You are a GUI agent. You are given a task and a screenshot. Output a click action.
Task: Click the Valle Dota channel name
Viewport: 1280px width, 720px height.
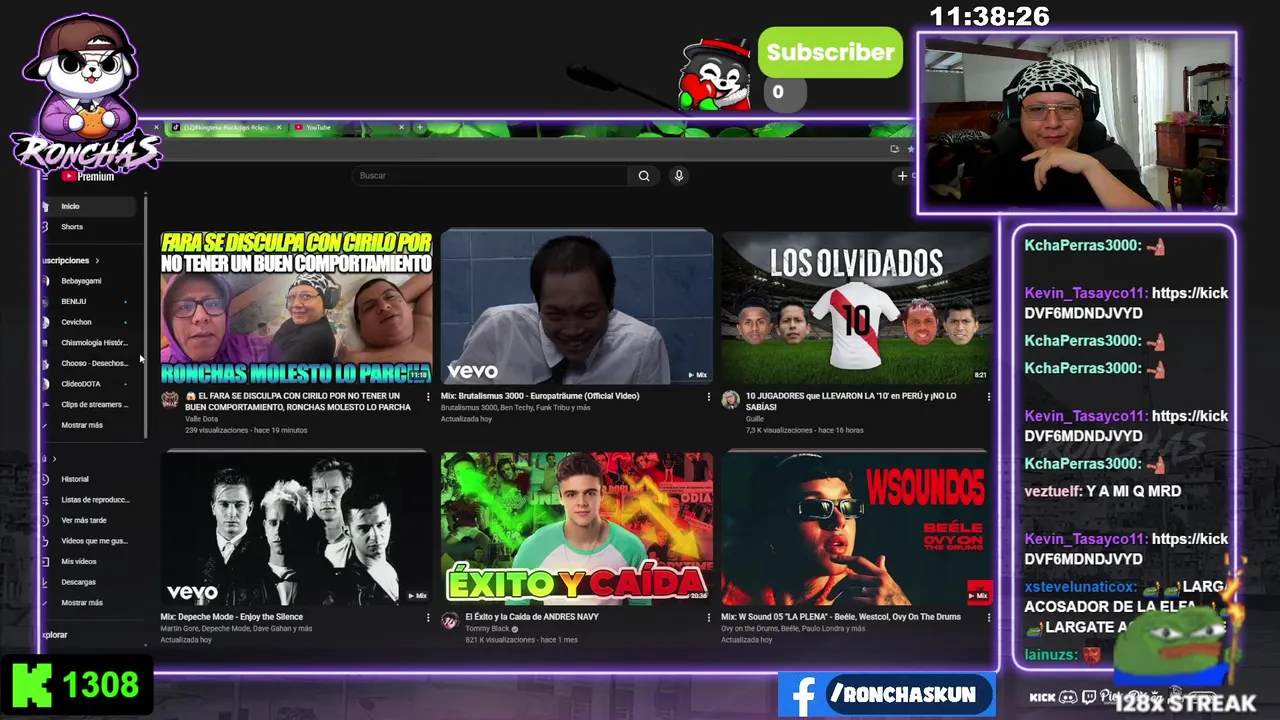201,419
